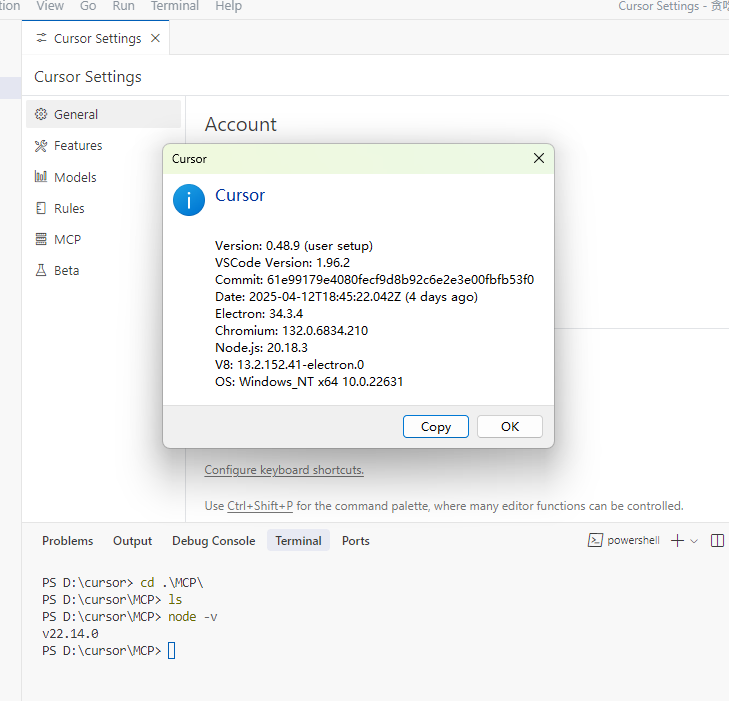Switch to the Terminal panel tab
Image resolution: width=729 pixels, height=701 pixels.
[298, 541]
